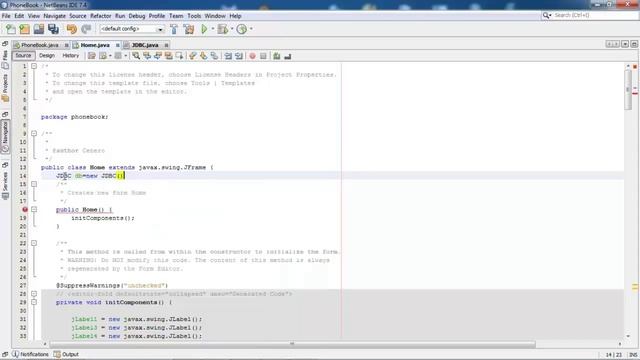640x360 pixels.
Task: Click the Previous Bookmark icon
Action: coord(193,56)
